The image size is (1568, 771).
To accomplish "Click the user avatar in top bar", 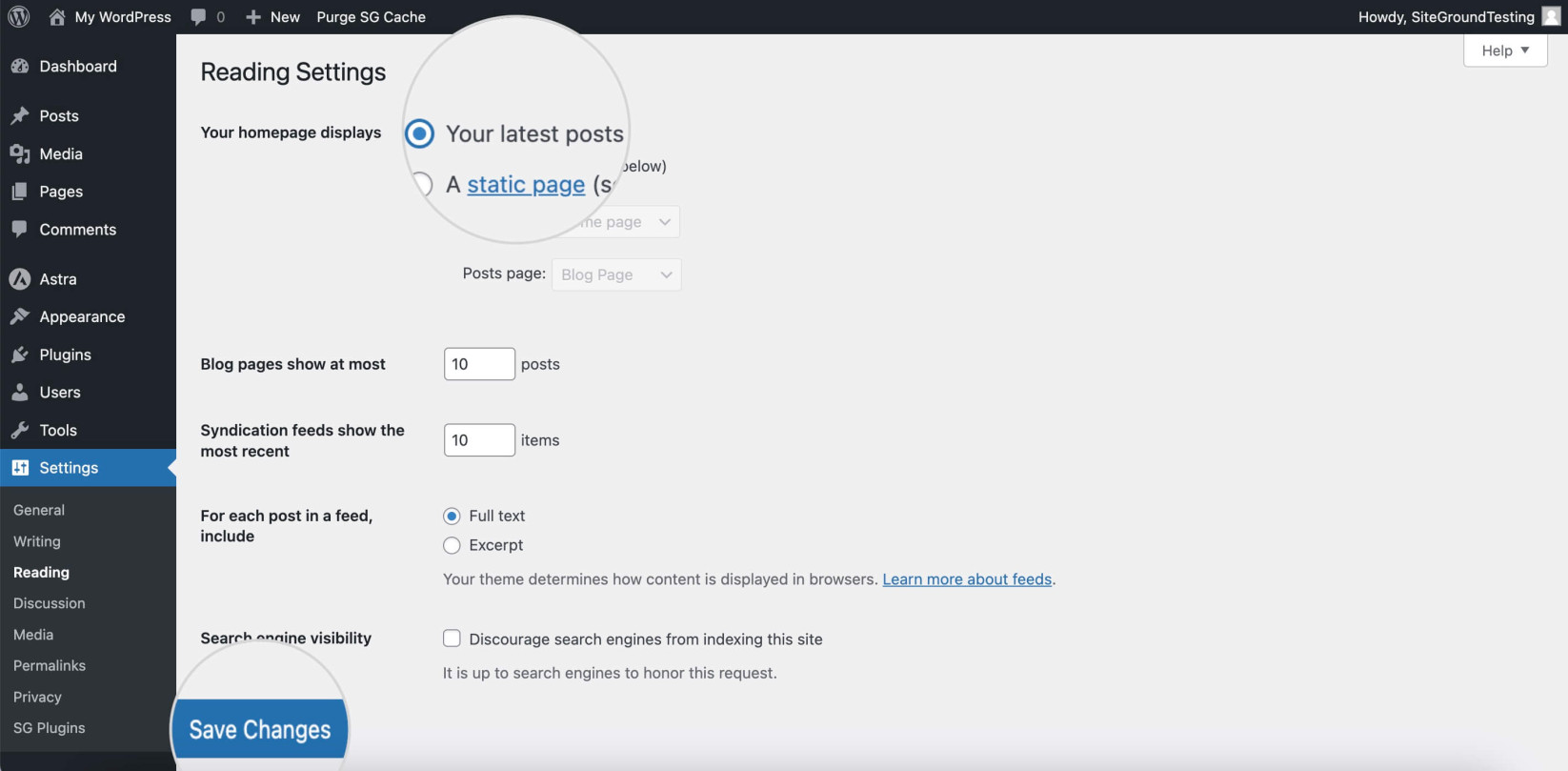I will point(1551,17).
